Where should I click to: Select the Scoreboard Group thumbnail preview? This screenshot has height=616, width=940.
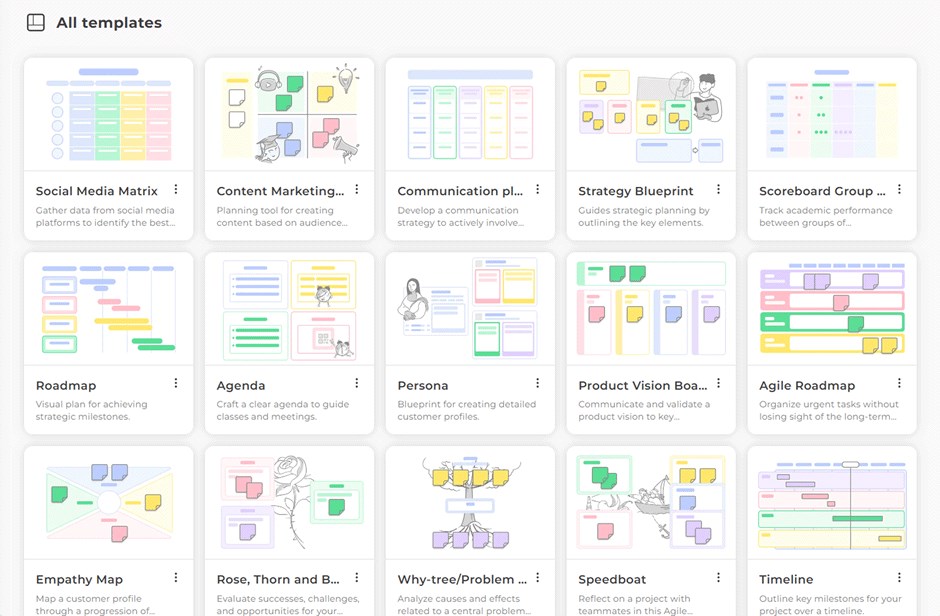(x=832, y=114)
